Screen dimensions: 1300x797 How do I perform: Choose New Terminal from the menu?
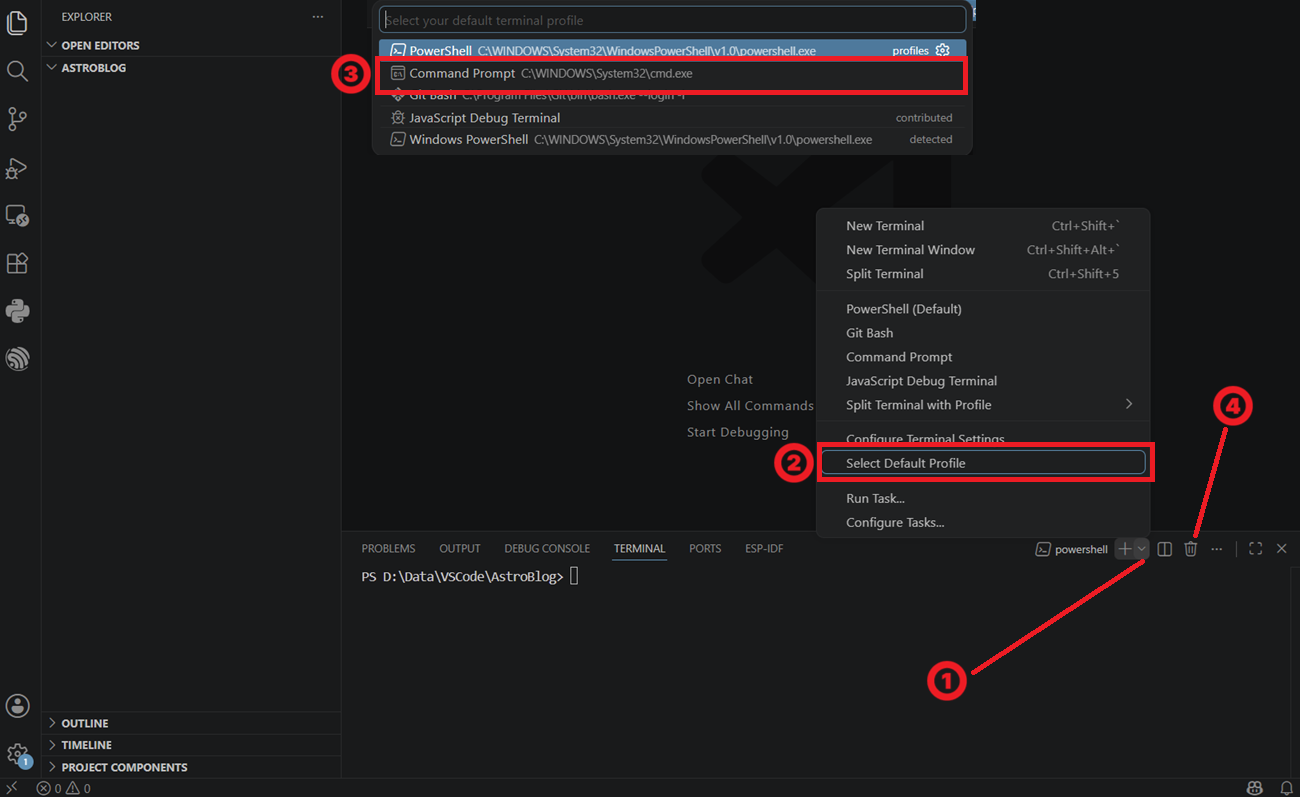983,226
